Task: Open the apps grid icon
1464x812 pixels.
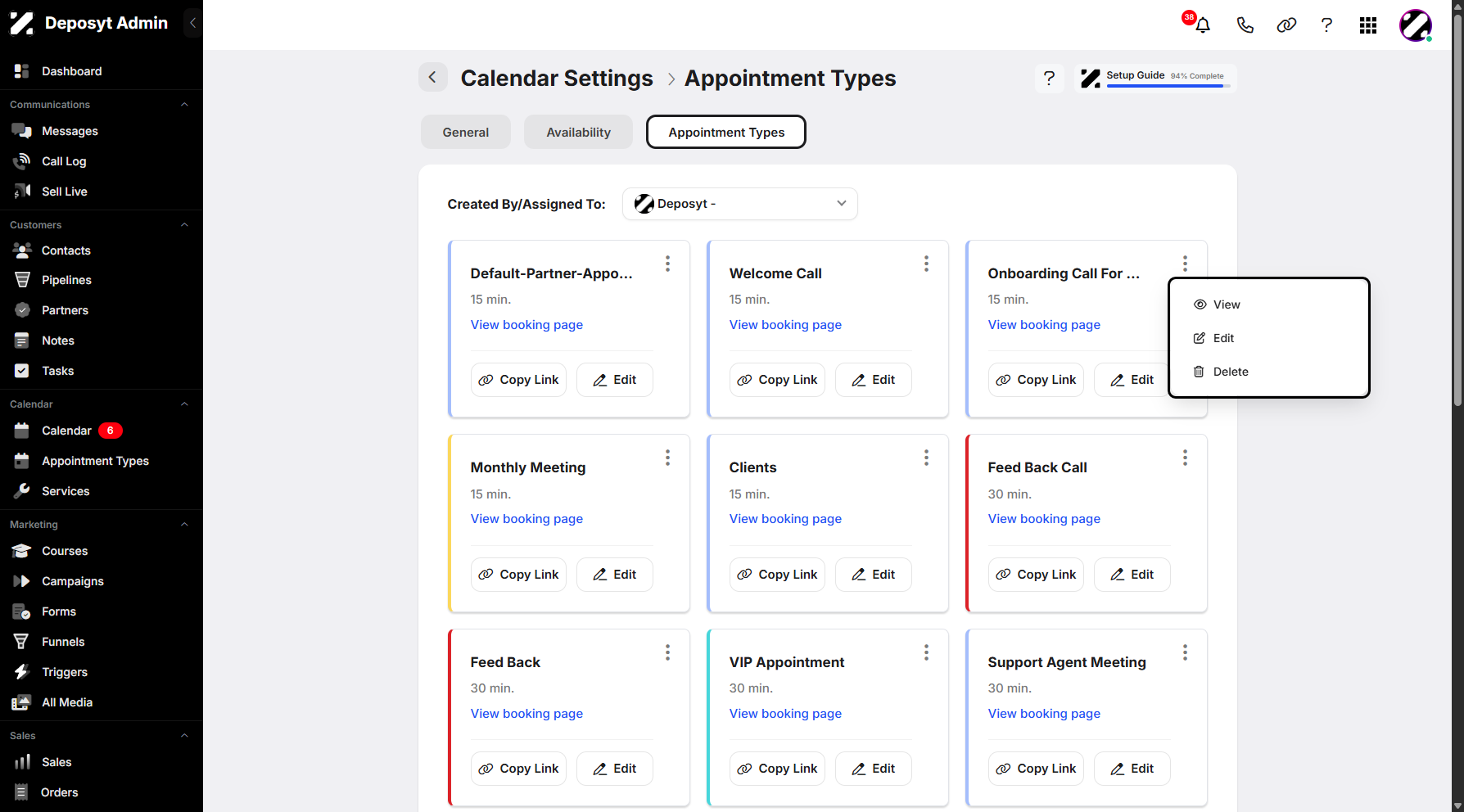Action: point(1368,25)
